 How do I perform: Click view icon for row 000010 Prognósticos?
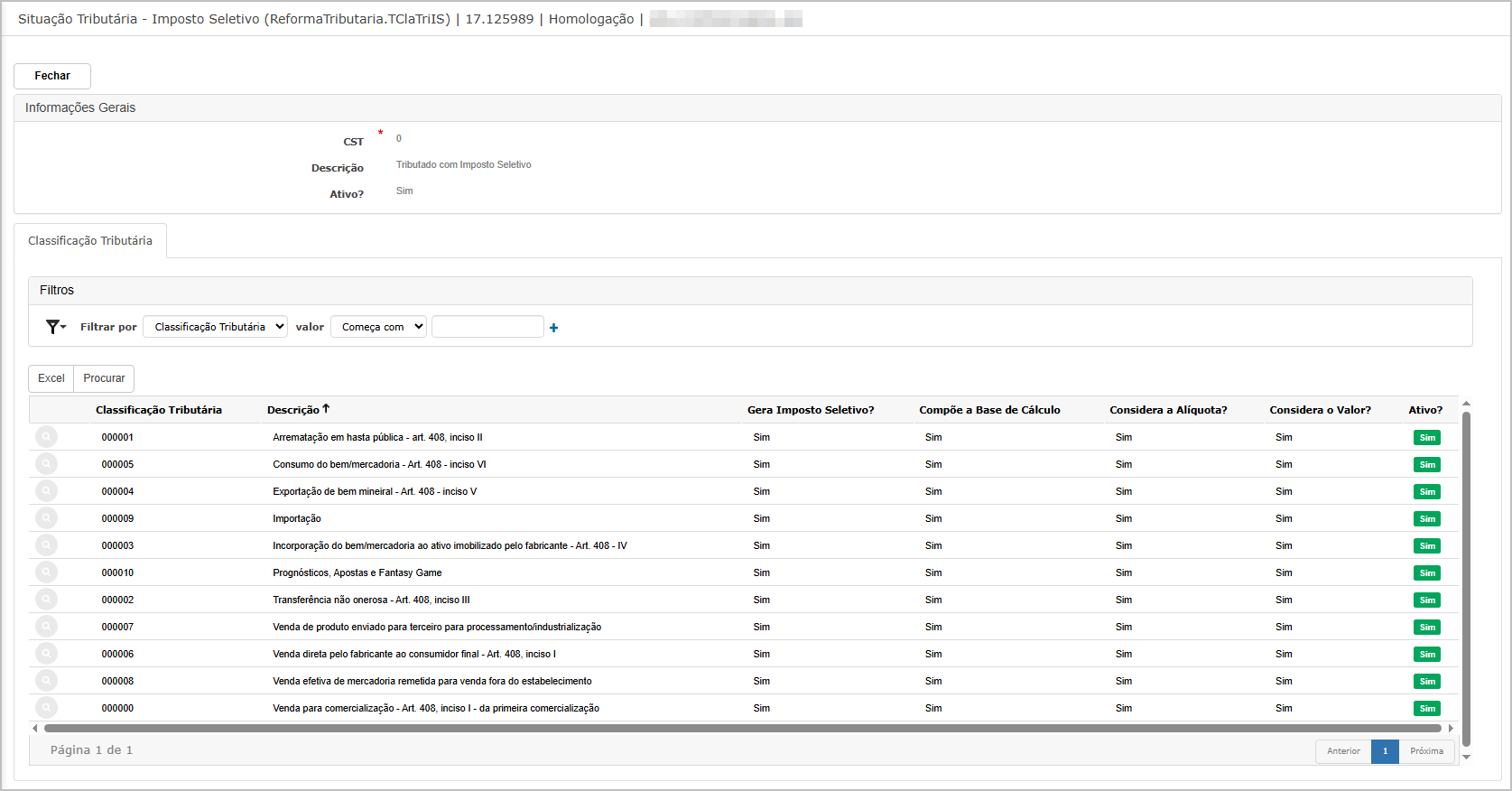click(x=46, y=572)
